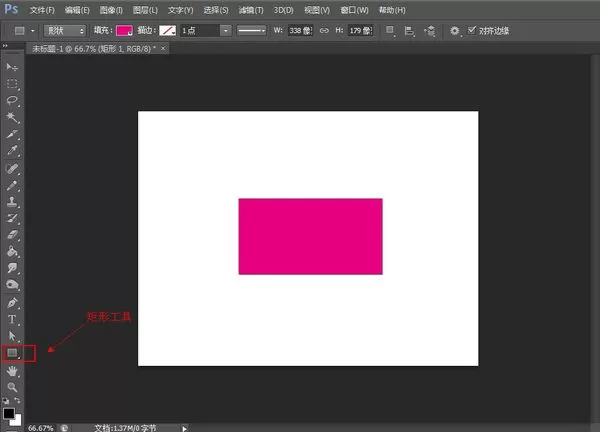Screen dimensions: 600x432
Task: Reset default foreground and background colors
Action: 6,401
